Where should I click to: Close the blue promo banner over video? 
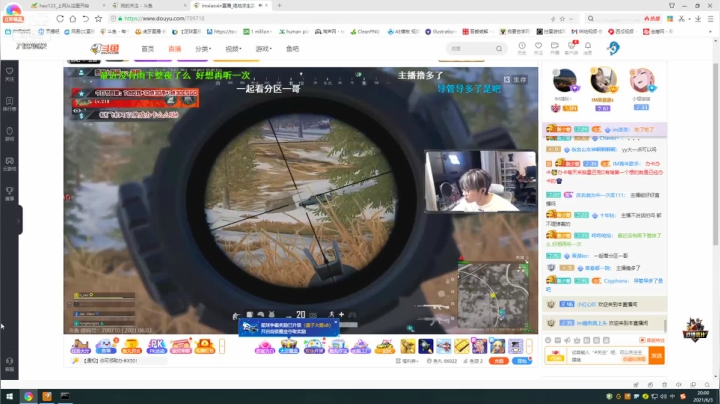[336, 322]
